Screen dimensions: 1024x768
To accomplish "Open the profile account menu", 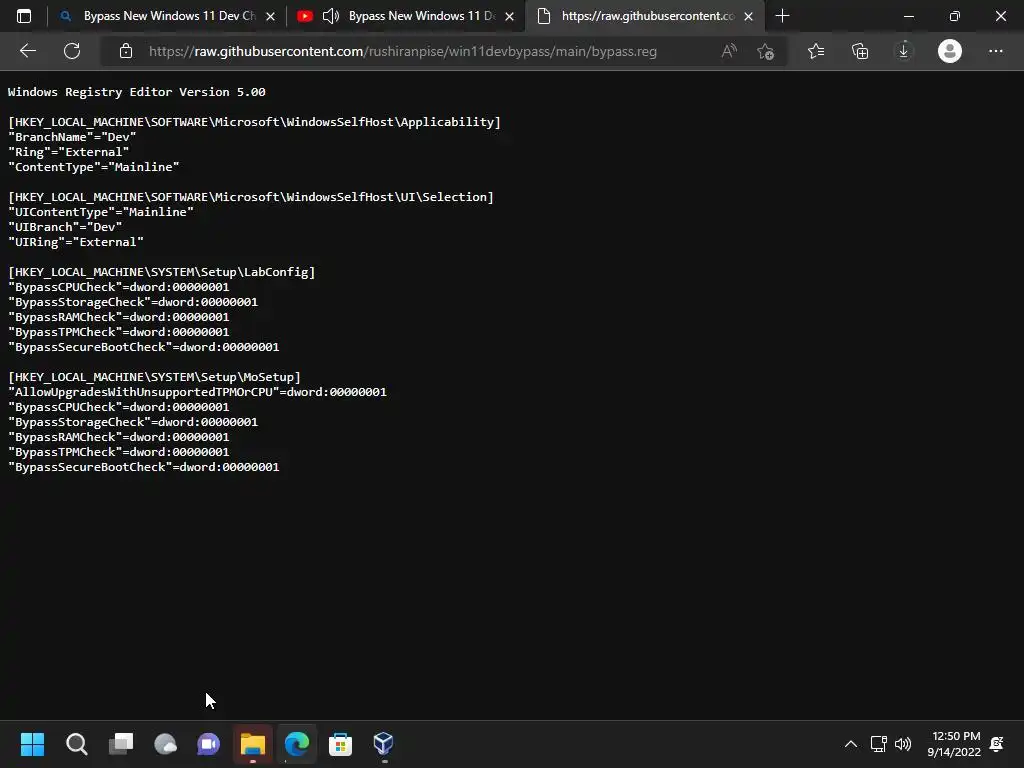I will pyautogui.click(x=950, y=51).
